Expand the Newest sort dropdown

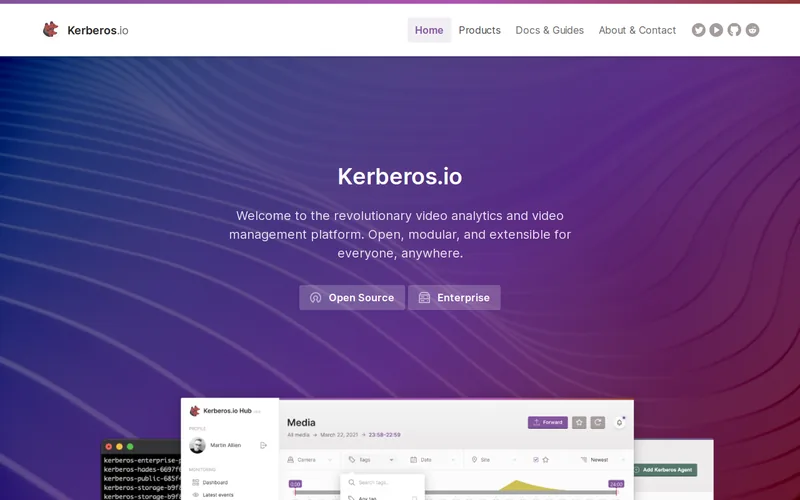603,460
